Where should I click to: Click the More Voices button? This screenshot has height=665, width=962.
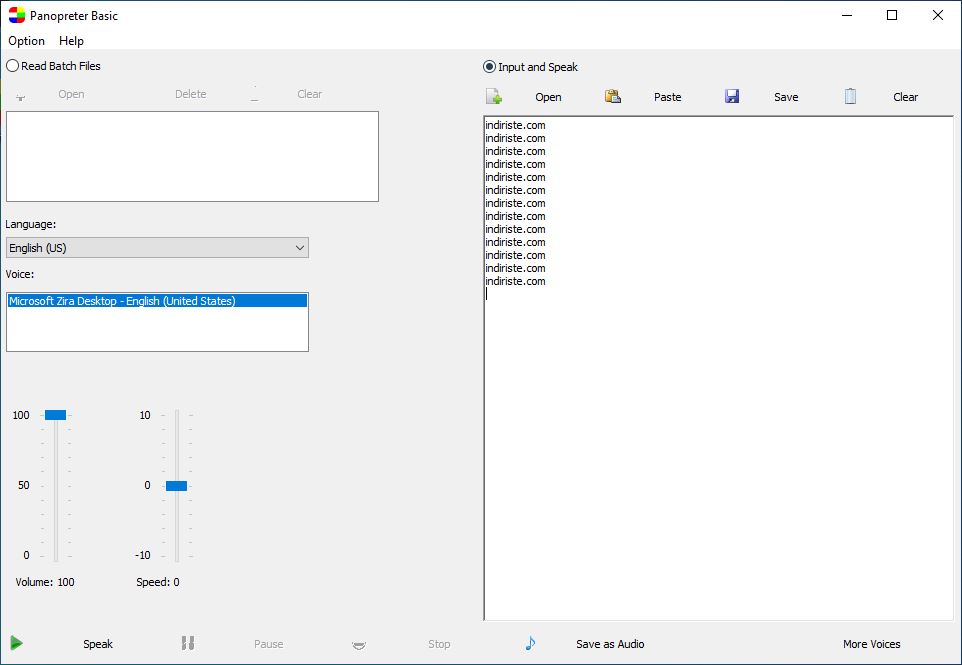(x=872, y=644)
